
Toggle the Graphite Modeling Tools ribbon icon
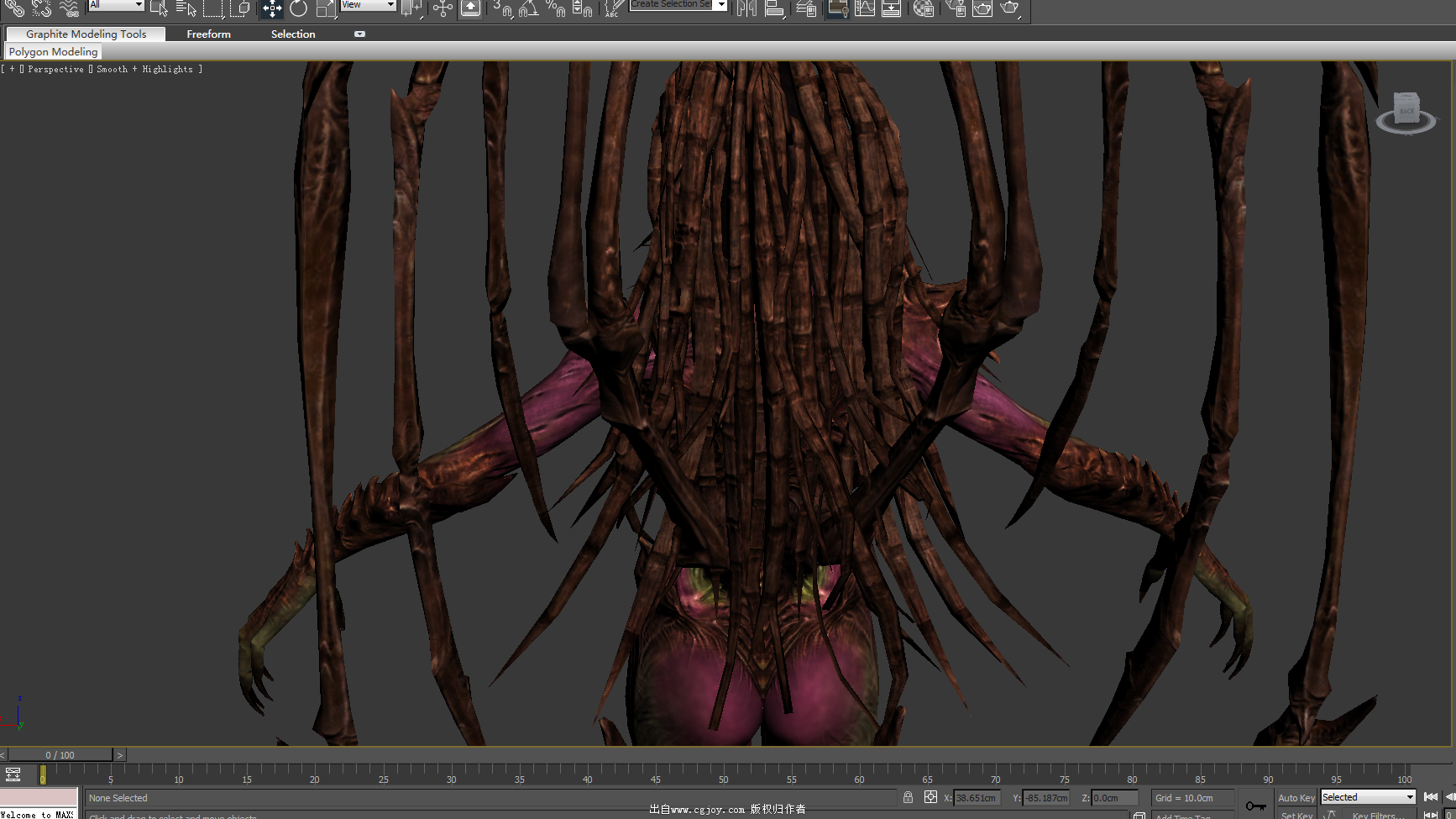click(x=837, y=8)
